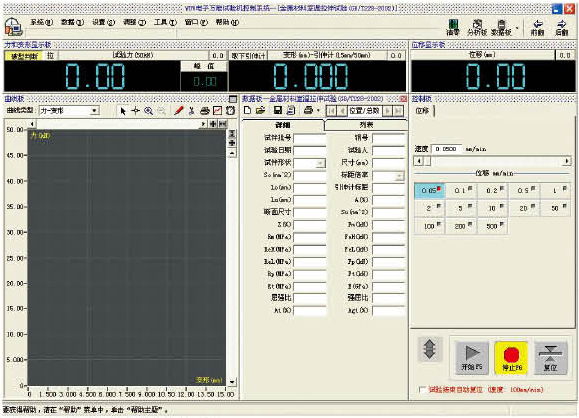Click the 速度 speed value input field
Viewport: 579px width, 418px height.
pos(446,149)
